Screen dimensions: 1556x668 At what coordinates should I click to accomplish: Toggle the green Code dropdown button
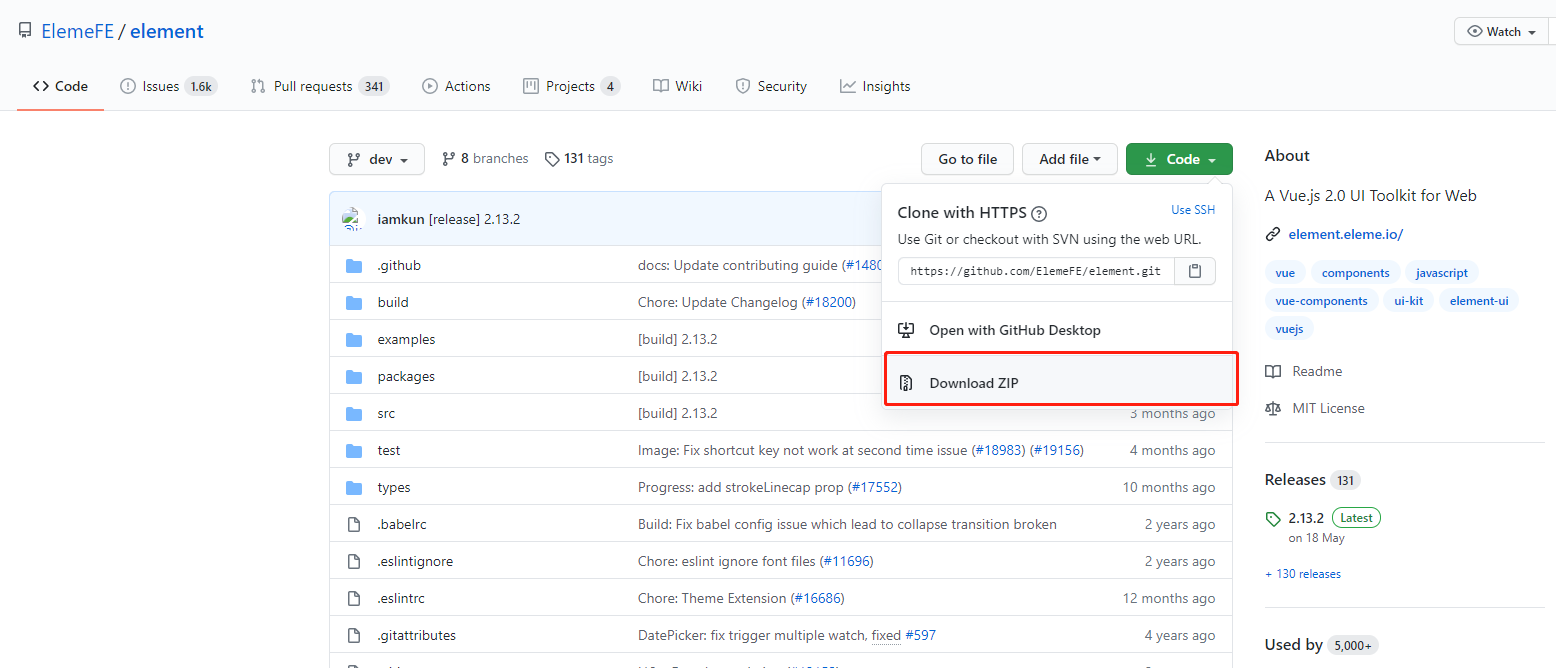pos(1179,159)
